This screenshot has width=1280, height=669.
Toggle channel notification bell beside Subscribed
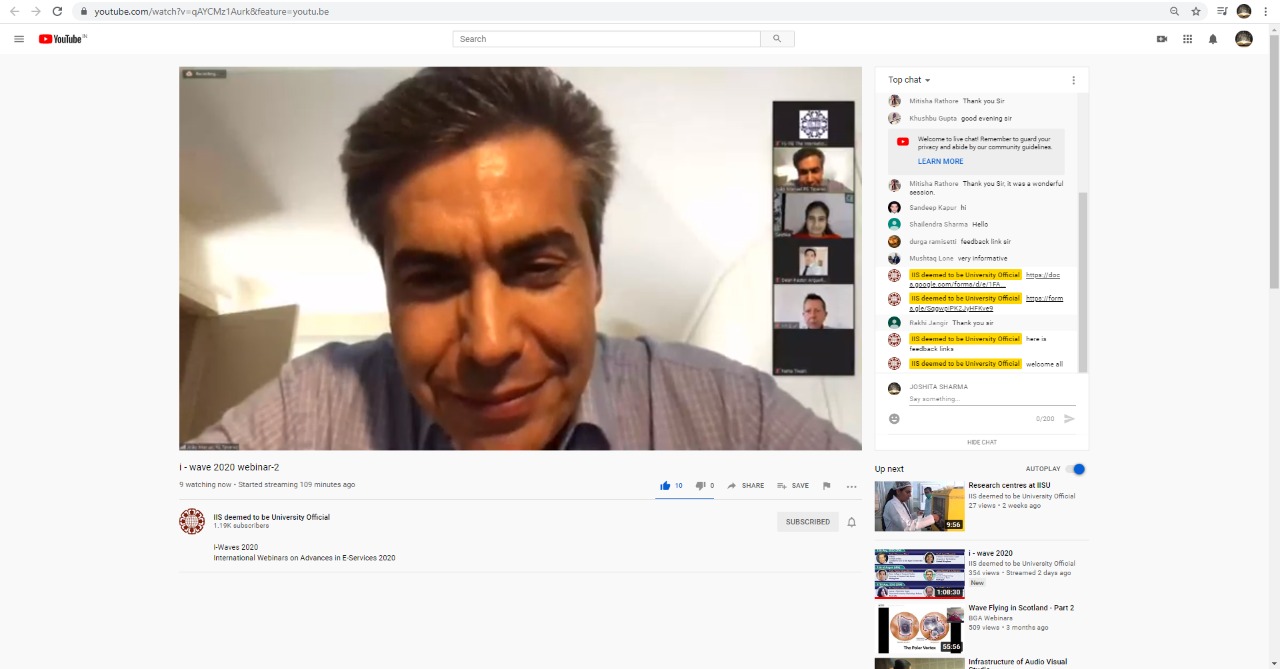coord(852,522)
